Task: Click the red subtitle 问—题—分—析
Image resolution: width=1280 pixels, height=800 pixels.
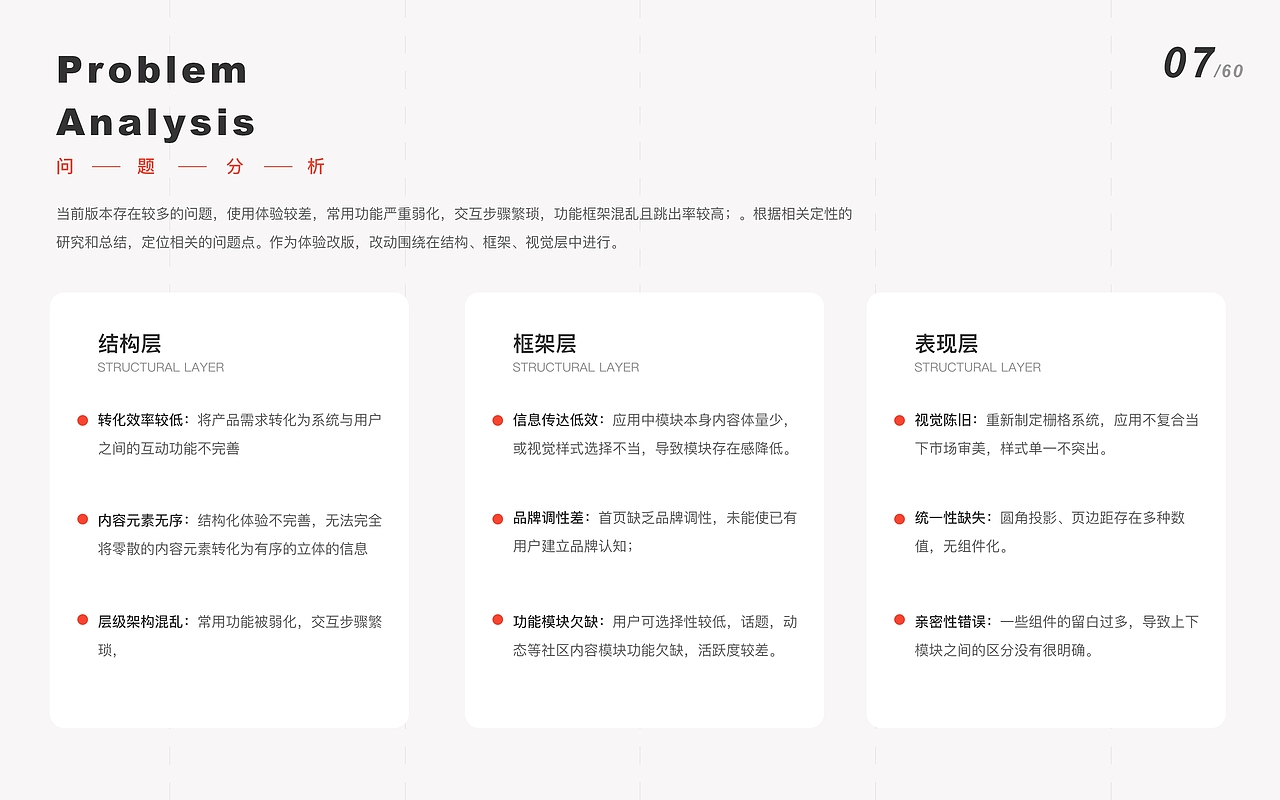Action: 191,167
